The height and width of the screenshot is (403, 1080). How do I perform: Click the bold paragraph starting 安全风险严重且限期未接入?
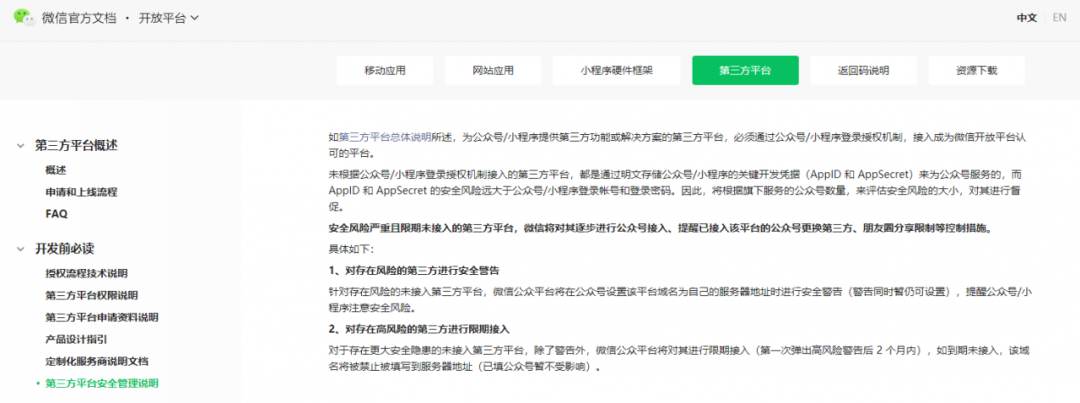[660, 228]
